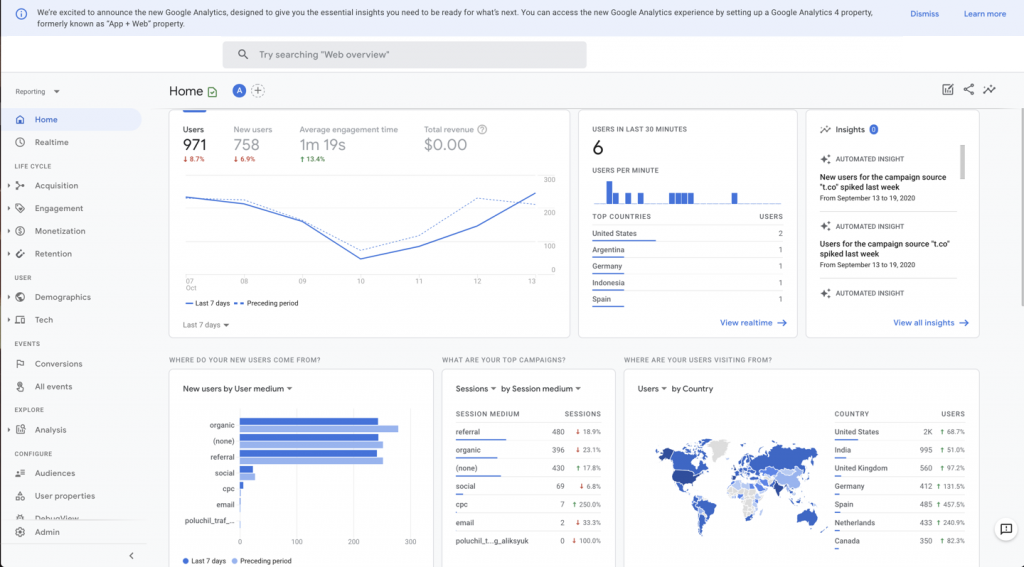Screen dimensions: 1024x567
Task: Click the Demographics globe icon
Action: pos(20,297)
